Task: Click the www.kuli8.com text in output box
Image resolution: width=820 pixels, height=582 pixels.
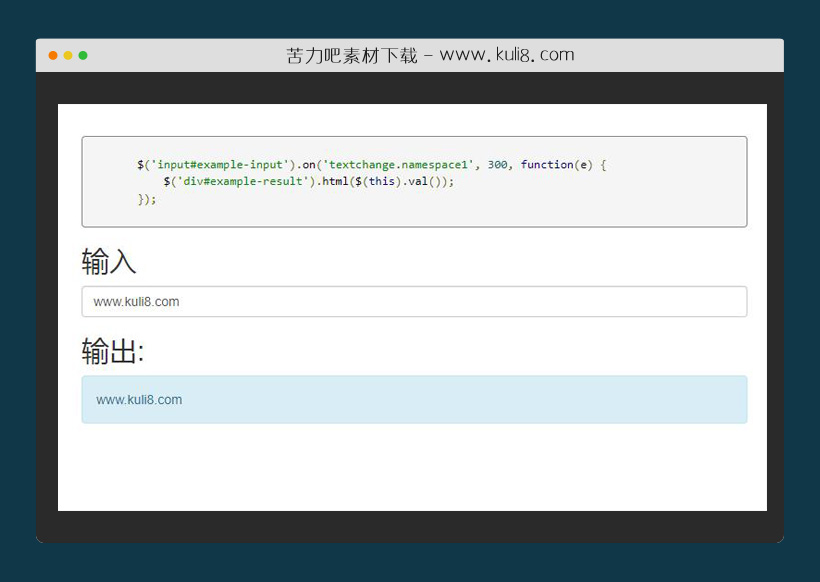Action: 139,400
